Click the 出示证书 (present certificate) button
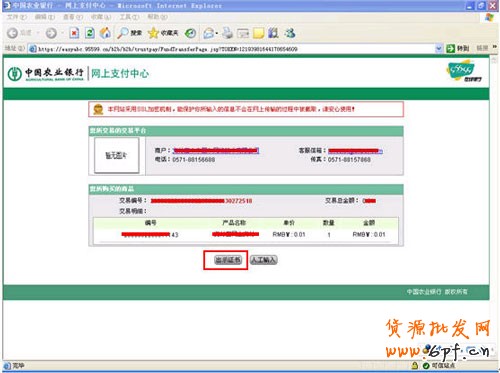This screenshot has height=373, width=500. click(x=228, y=260)
